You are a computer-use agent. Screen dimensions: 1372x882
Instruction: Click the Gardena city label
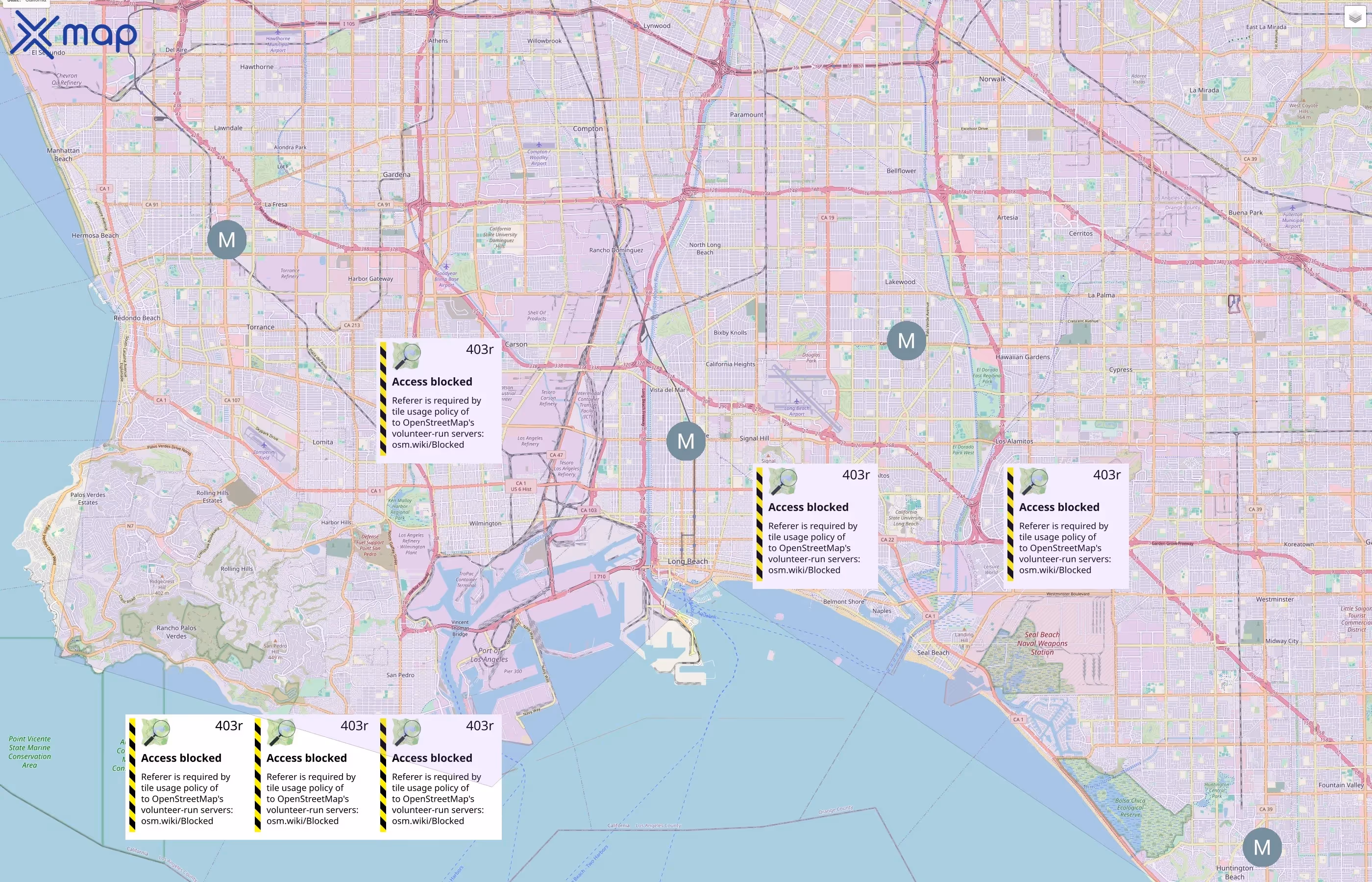pos(396,174)
